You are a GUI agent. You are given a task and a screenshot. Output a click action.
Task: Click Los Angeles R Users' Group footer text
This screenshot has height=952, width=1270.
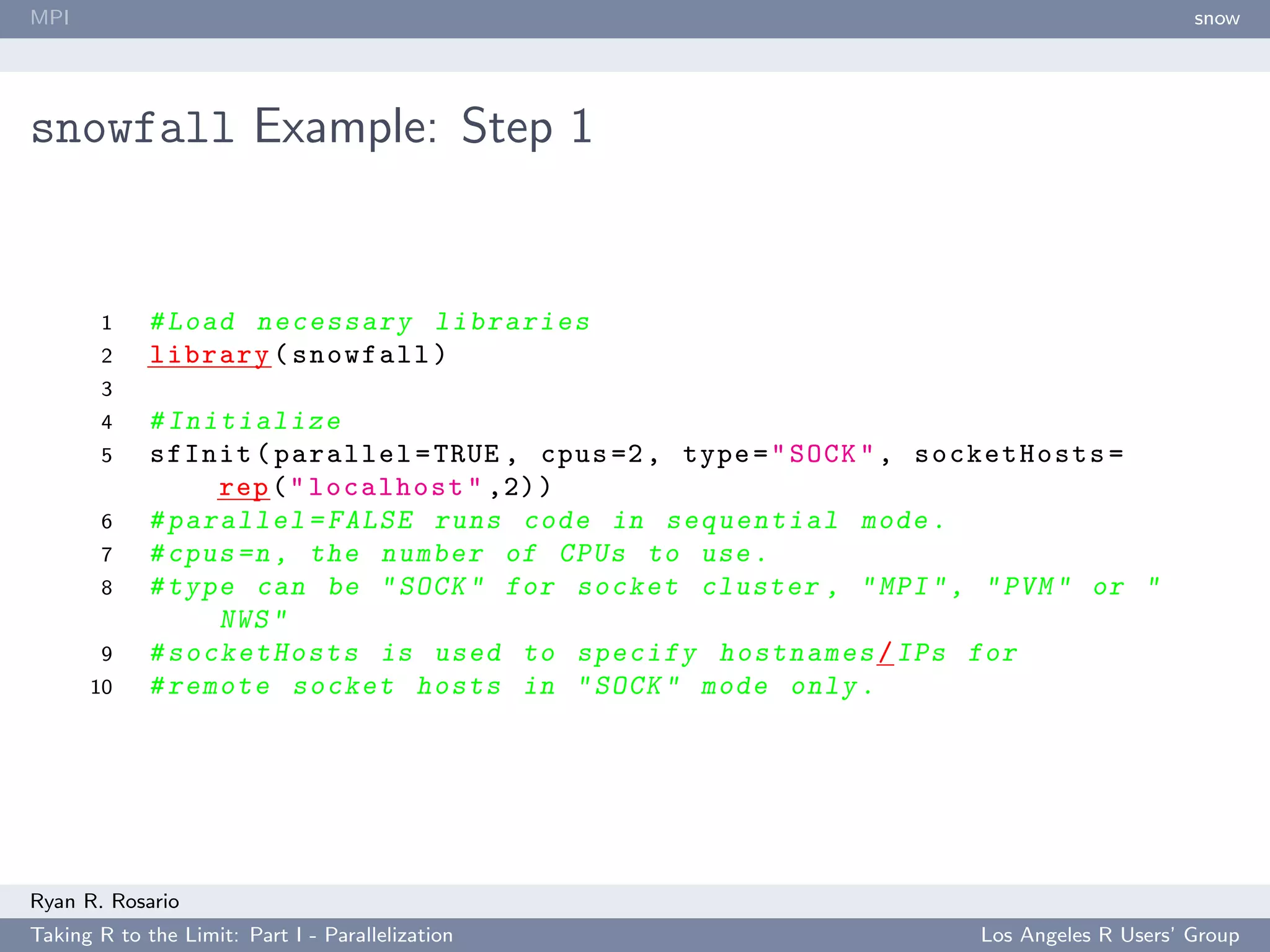tap(1109, 935)
